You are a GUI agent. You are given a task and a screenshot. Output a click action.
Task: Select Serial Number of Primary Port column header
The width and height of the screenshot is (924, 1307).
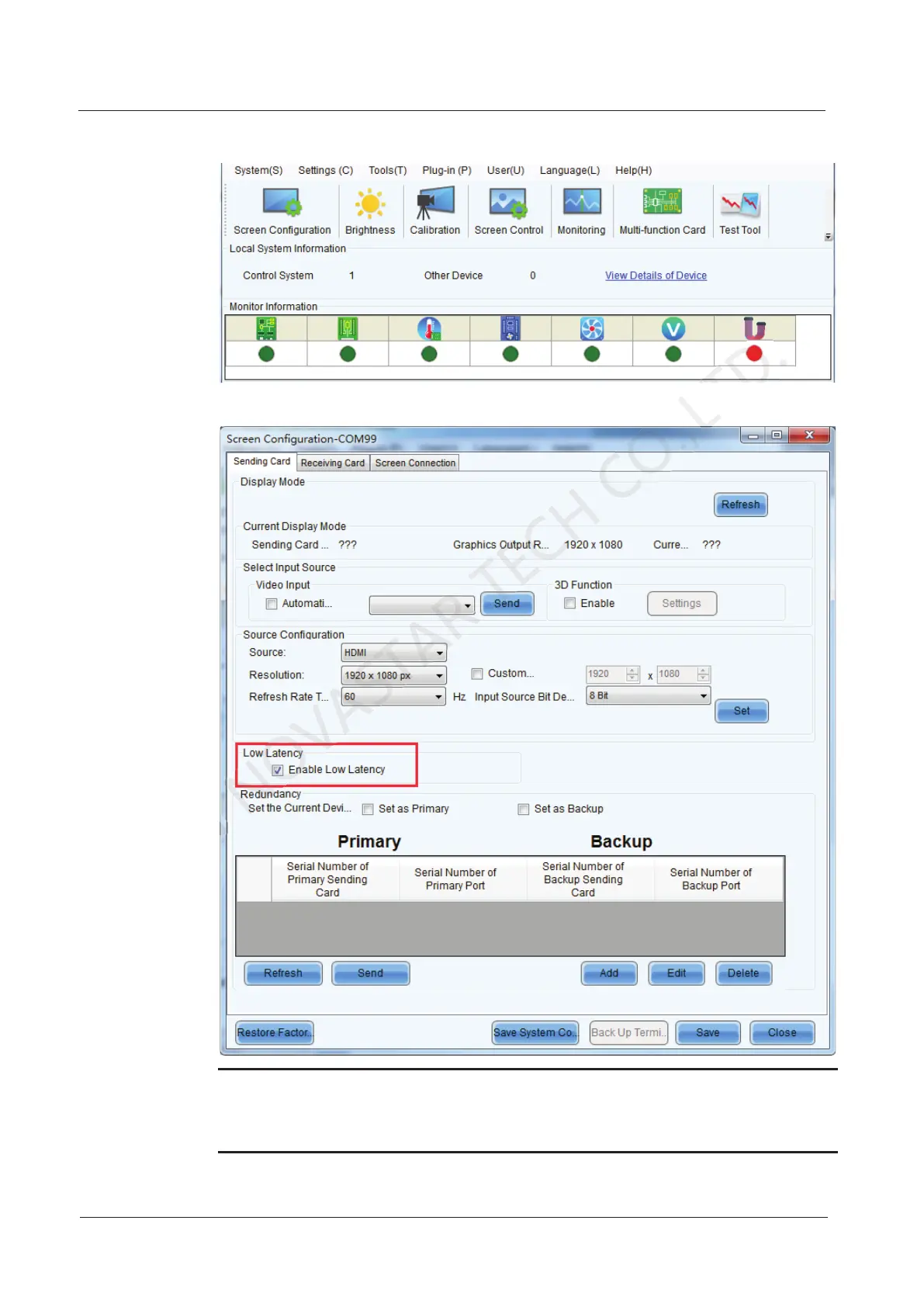(x=463, y=879)
